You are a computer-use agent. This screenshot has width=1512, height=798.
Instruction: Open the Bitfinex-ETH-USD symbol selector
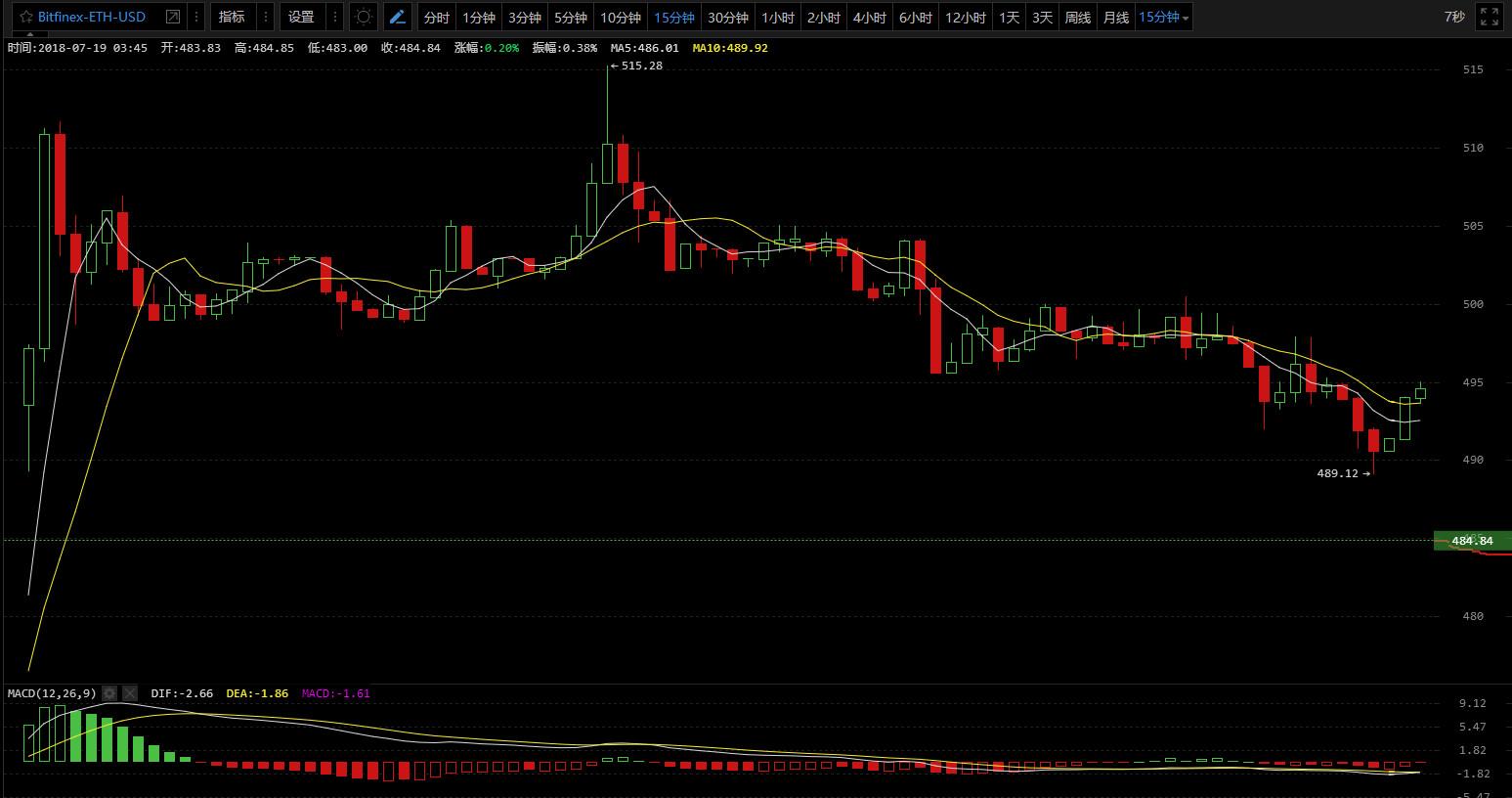(92, 17)
